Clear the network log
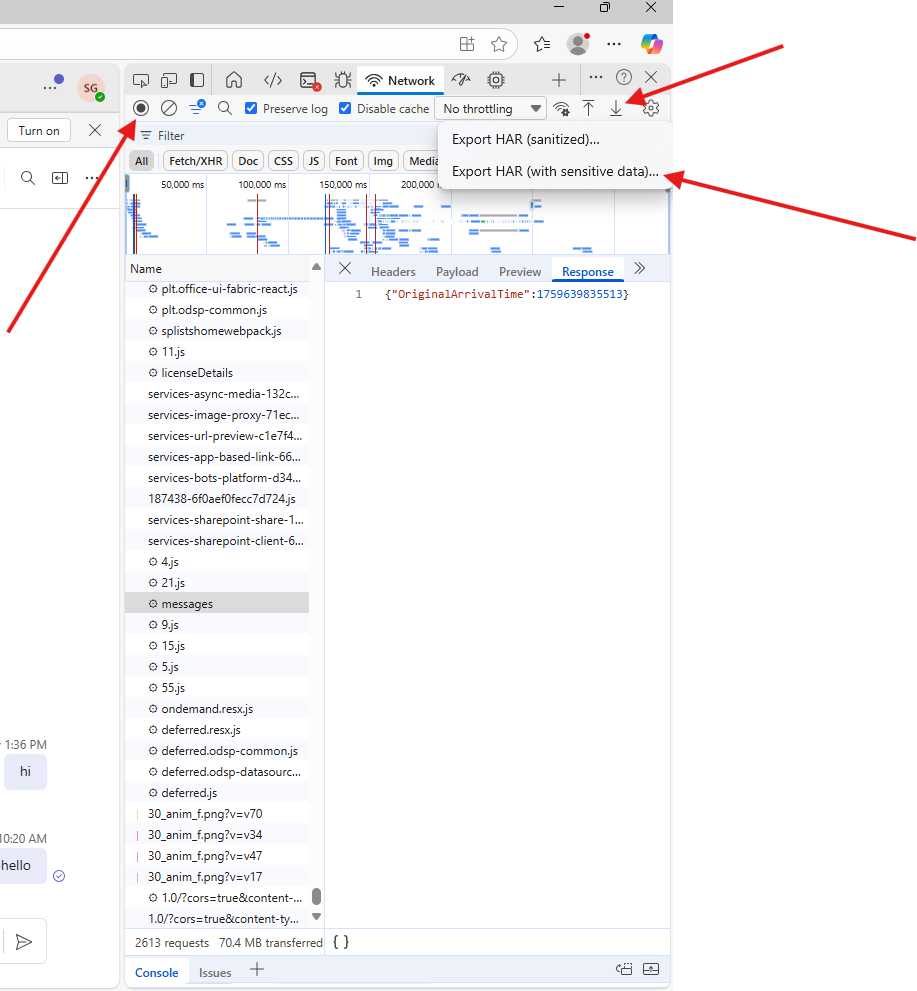 pyautogui.click(x=169, y=108)
